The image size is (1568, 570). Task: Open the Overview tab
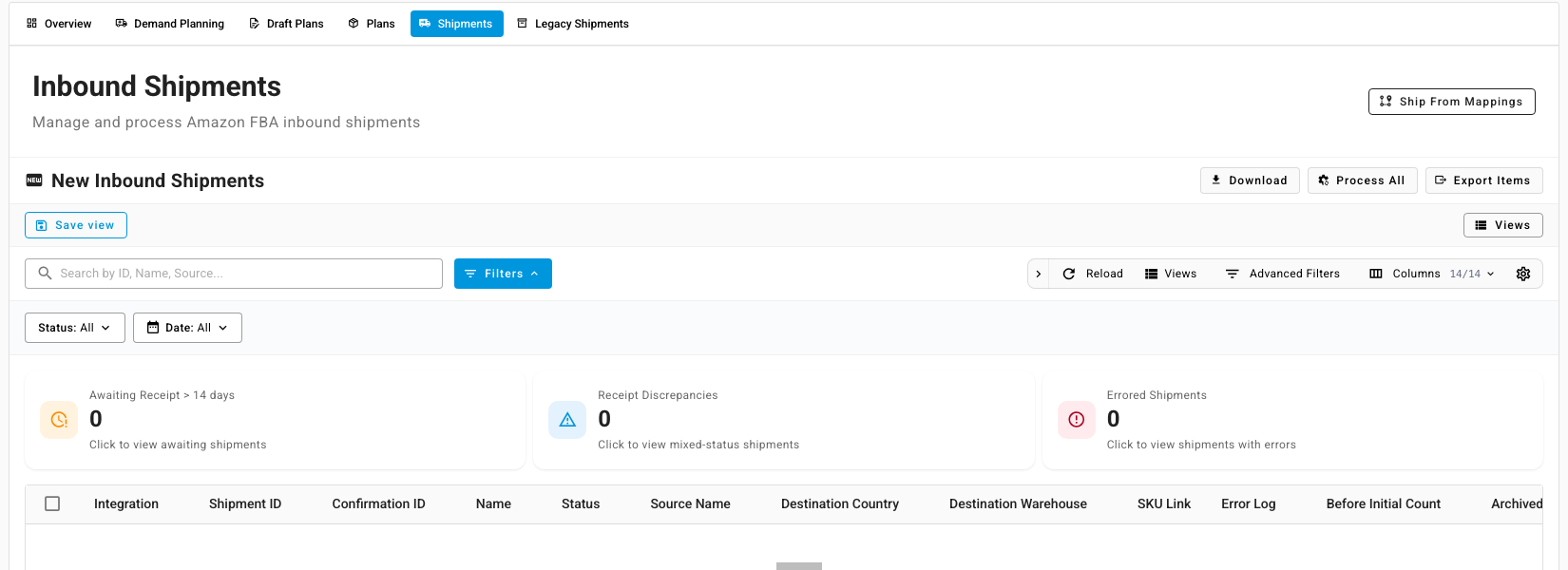click(59, 24)
